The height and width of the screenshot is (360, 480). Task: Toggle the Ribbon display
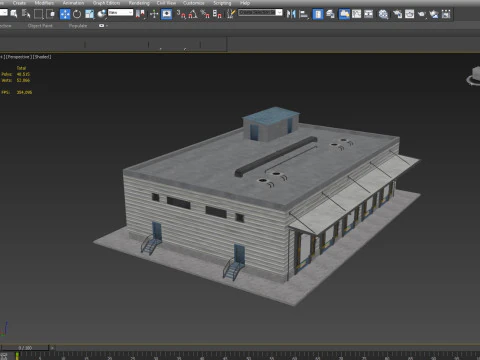[x=344, y=14]
